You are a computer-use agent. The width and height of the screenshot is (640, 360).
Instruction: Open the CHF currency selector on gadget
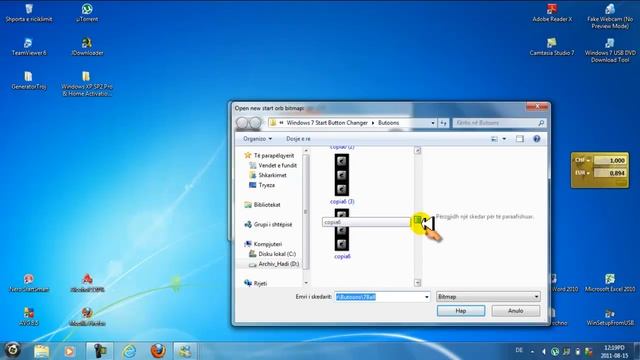pyautogui.click(x=582, y=160)
